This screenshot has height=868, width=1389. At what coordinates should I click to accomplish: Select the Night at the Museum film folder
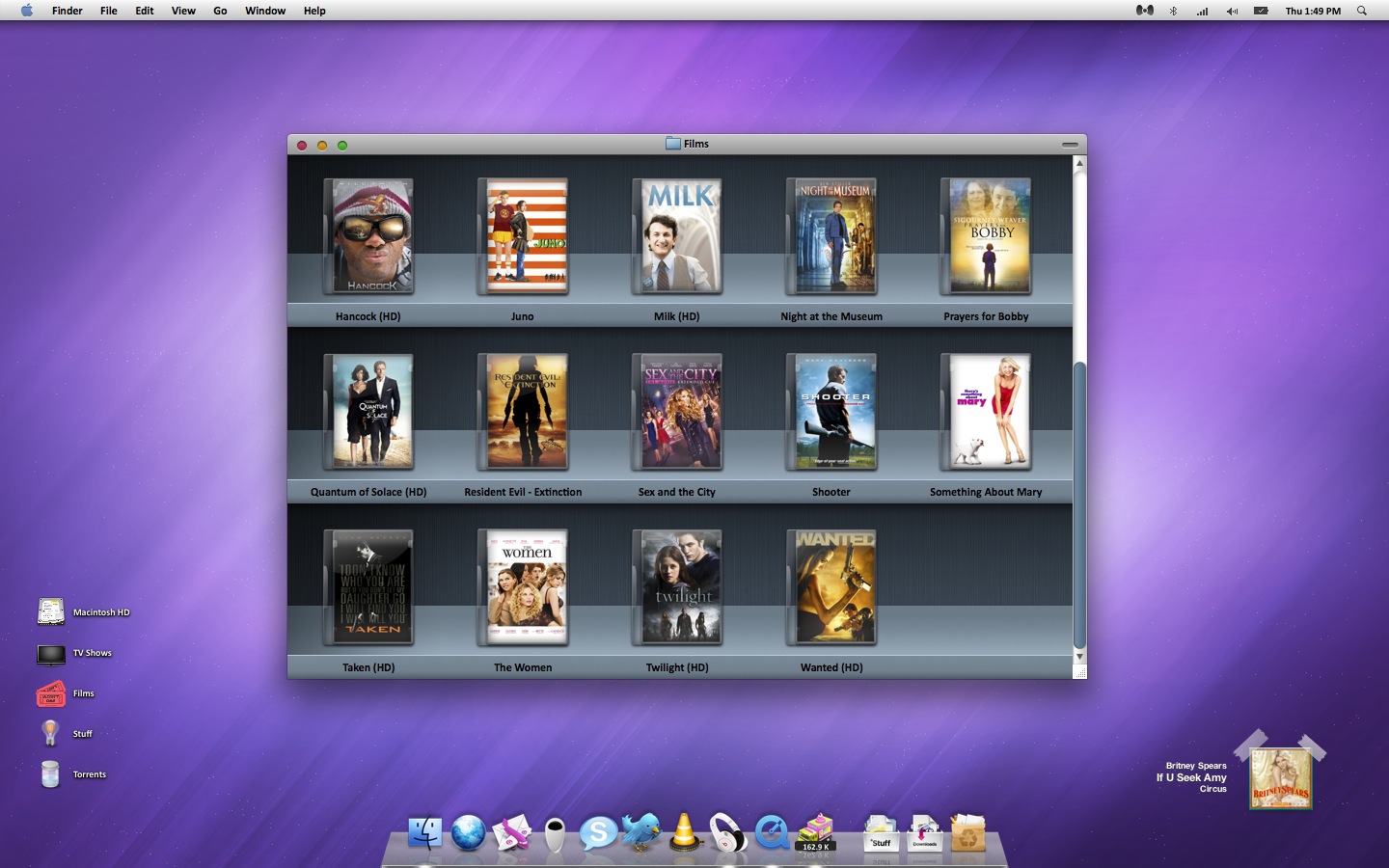[x=831, y=237]
